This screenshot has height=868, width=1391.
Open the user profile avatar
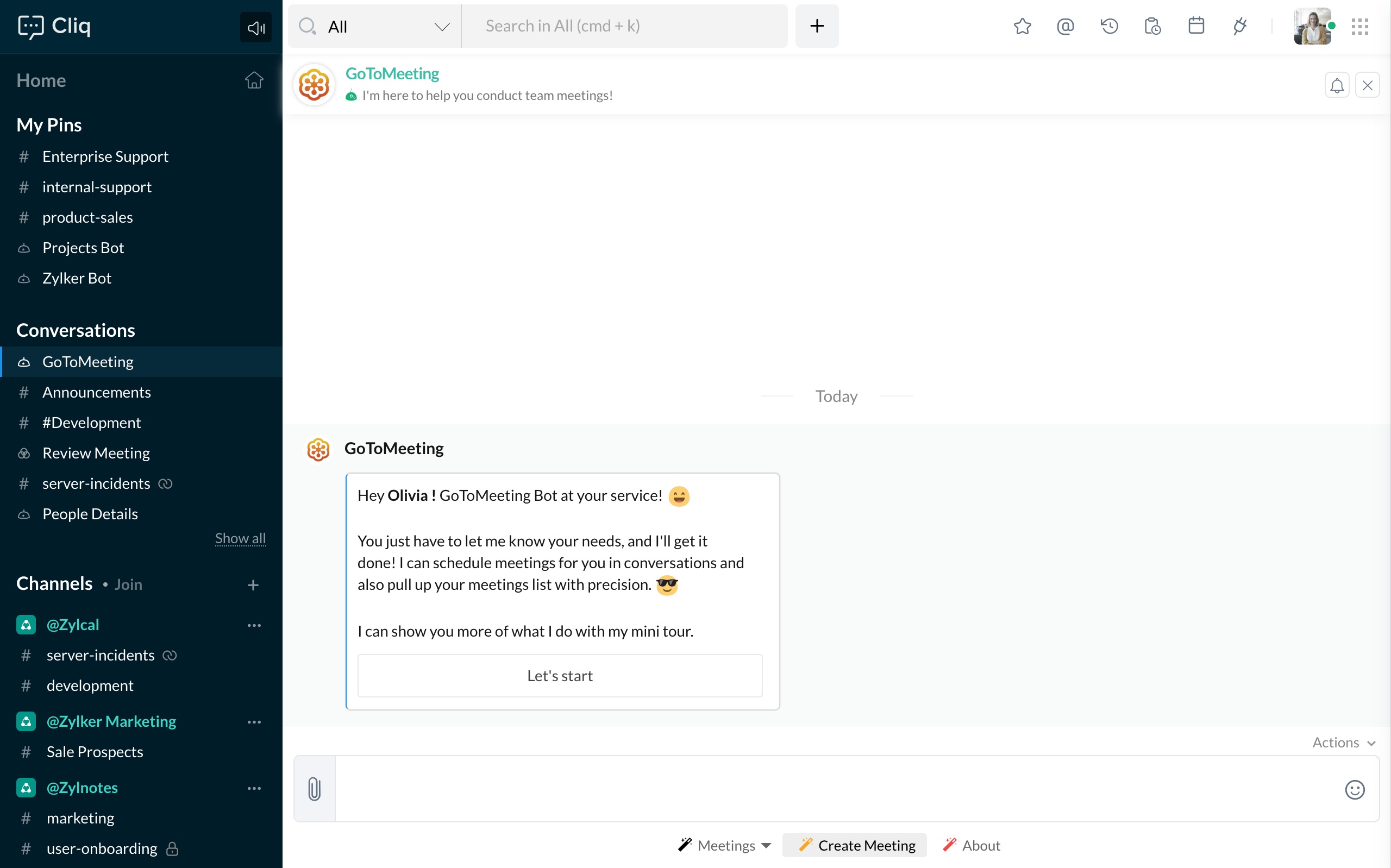pos(1313,27)
